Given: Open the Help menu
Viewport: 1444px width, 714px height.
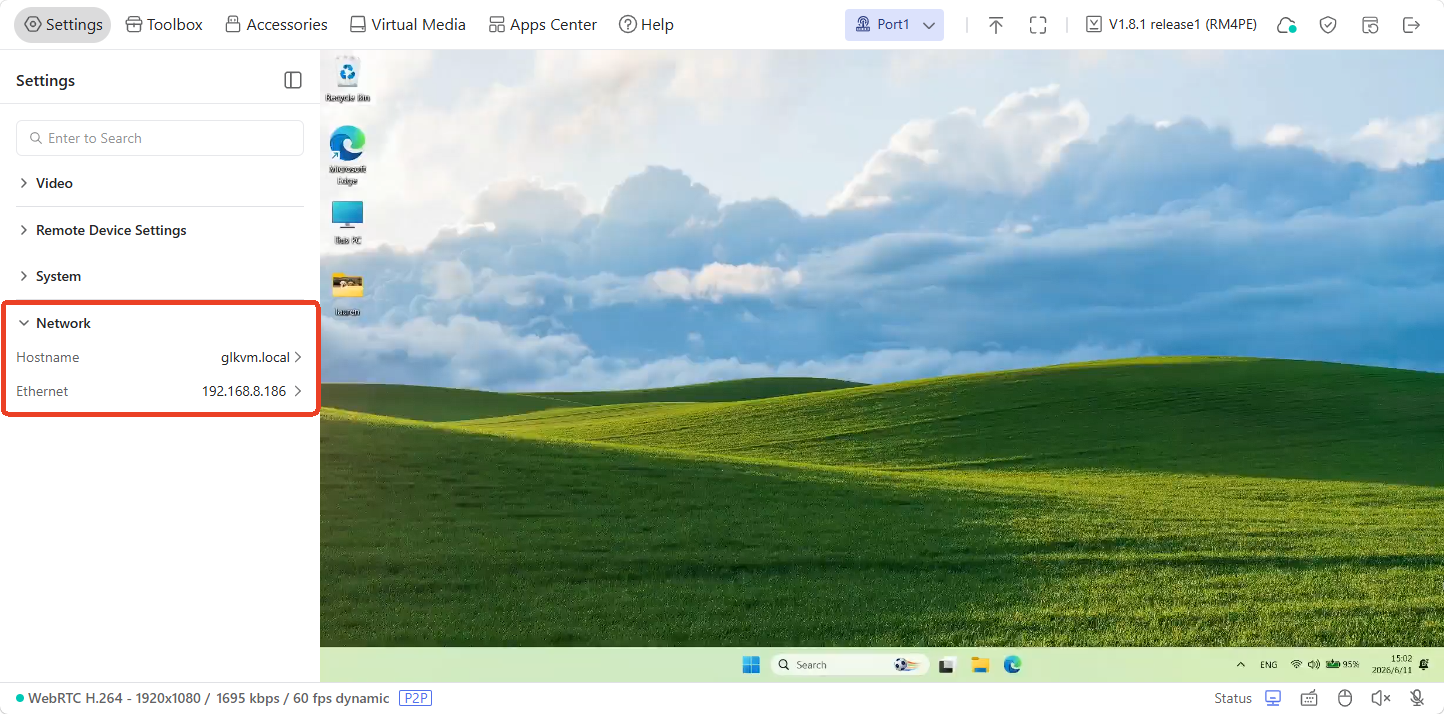Looking at the screenshot, I should point(646,24).
